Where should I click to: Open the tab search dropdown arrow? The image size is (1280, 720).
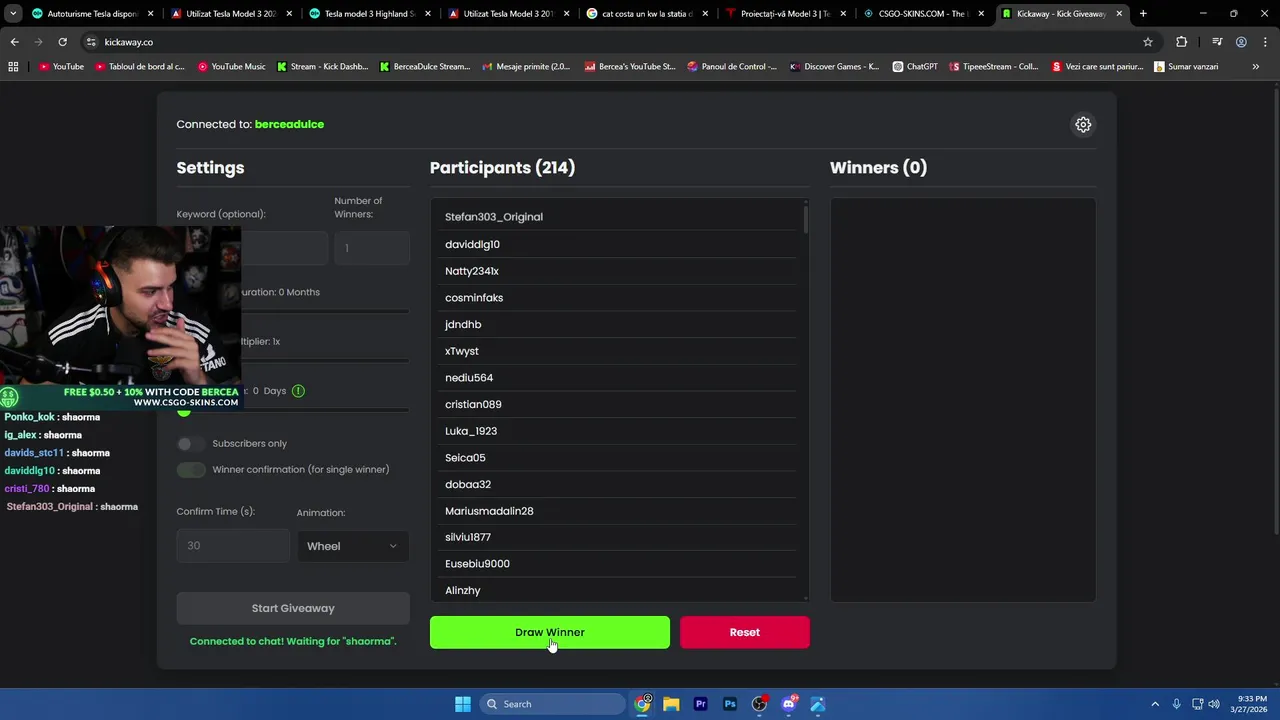pyautogui.click(x=14, y=14)
